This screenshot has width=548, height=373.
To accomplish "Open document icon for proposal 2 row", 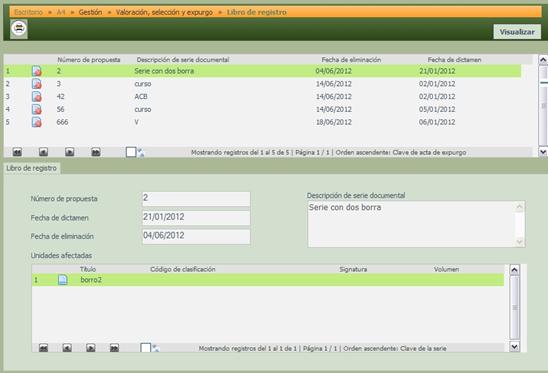I will coord(37,71).
